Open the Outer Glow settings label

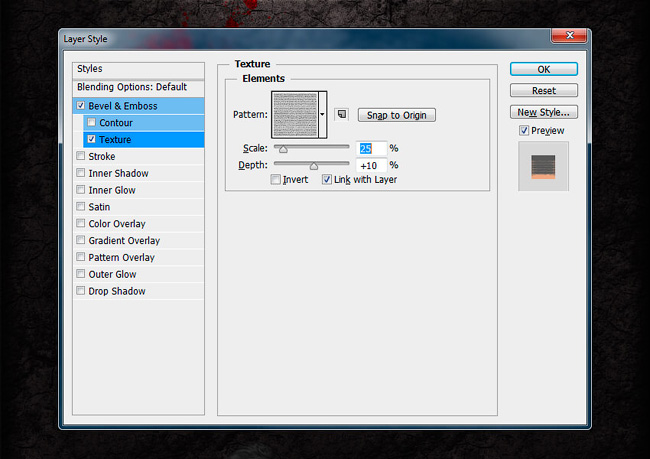tap(112, 274)
